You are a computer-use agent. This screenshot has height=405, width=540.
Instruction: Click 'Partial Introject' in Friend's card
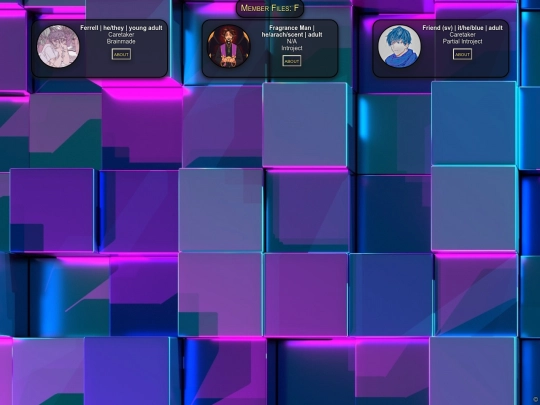[463, 41]
